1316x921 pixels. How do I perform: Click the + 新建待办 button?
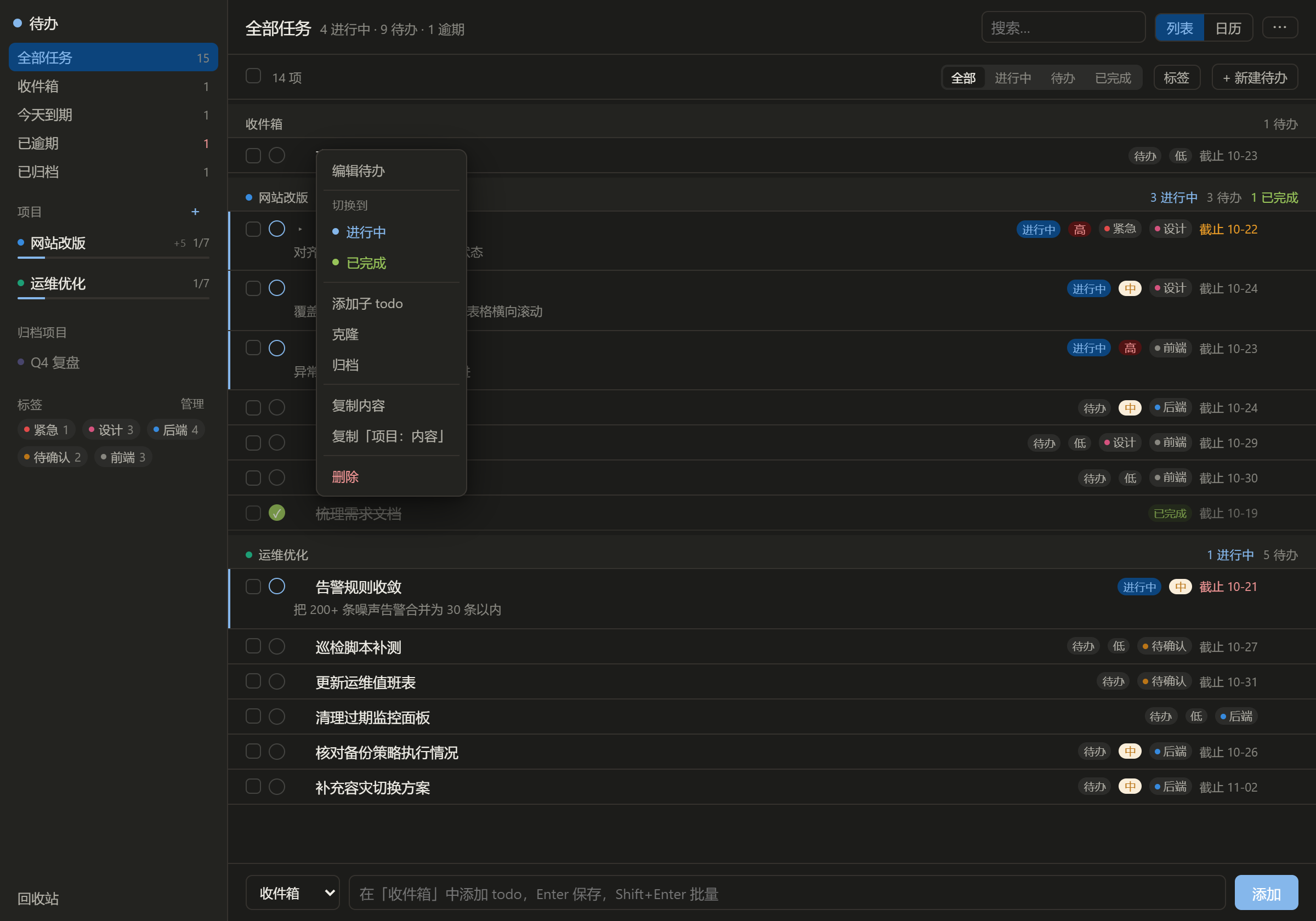tap(1255, 77)
